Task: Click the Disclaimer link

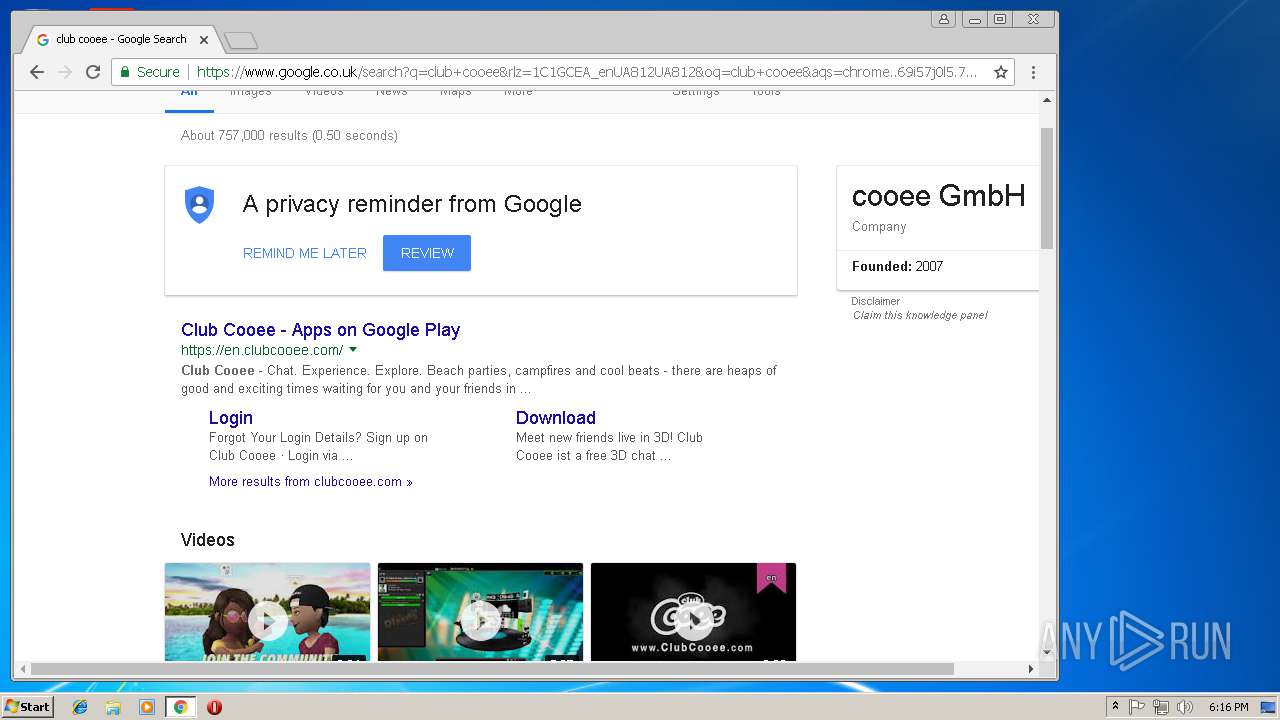Action: [876, 301]
